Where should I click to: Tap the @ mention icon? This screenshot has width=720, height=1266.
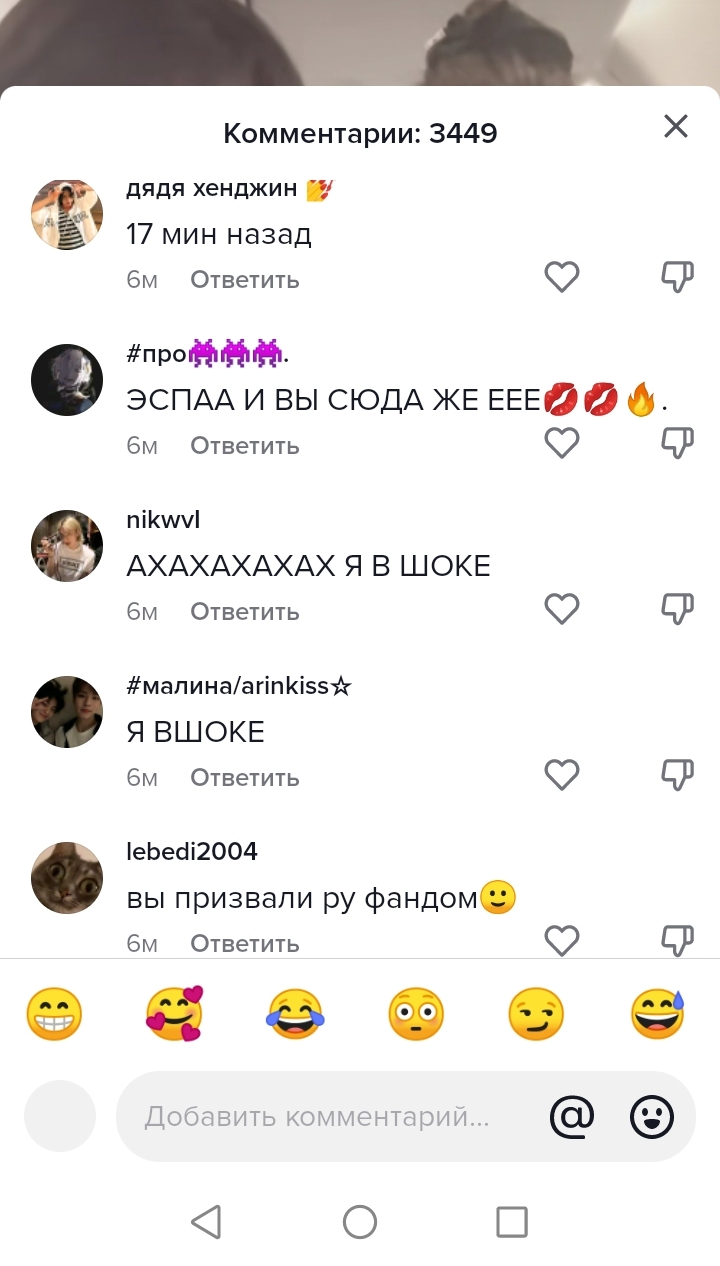pos(572,1116)
